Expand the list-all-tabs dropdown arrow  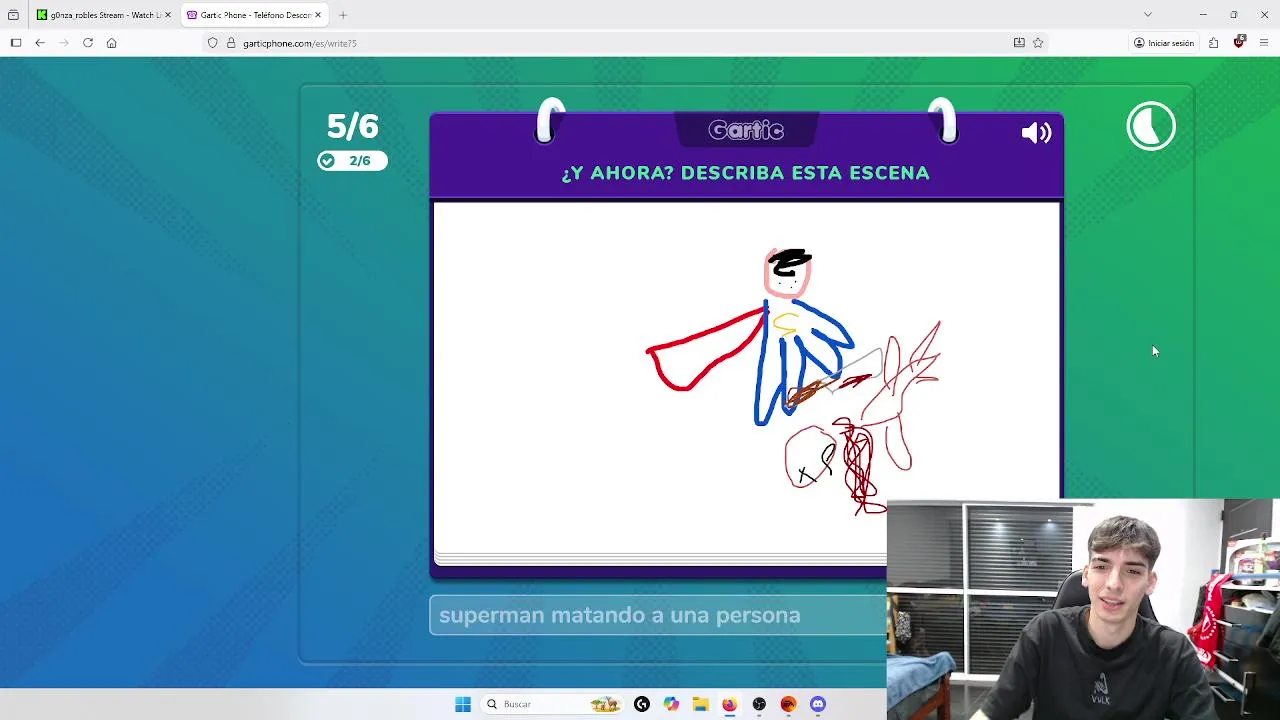pyautogui.click(x=1148, y=15)
